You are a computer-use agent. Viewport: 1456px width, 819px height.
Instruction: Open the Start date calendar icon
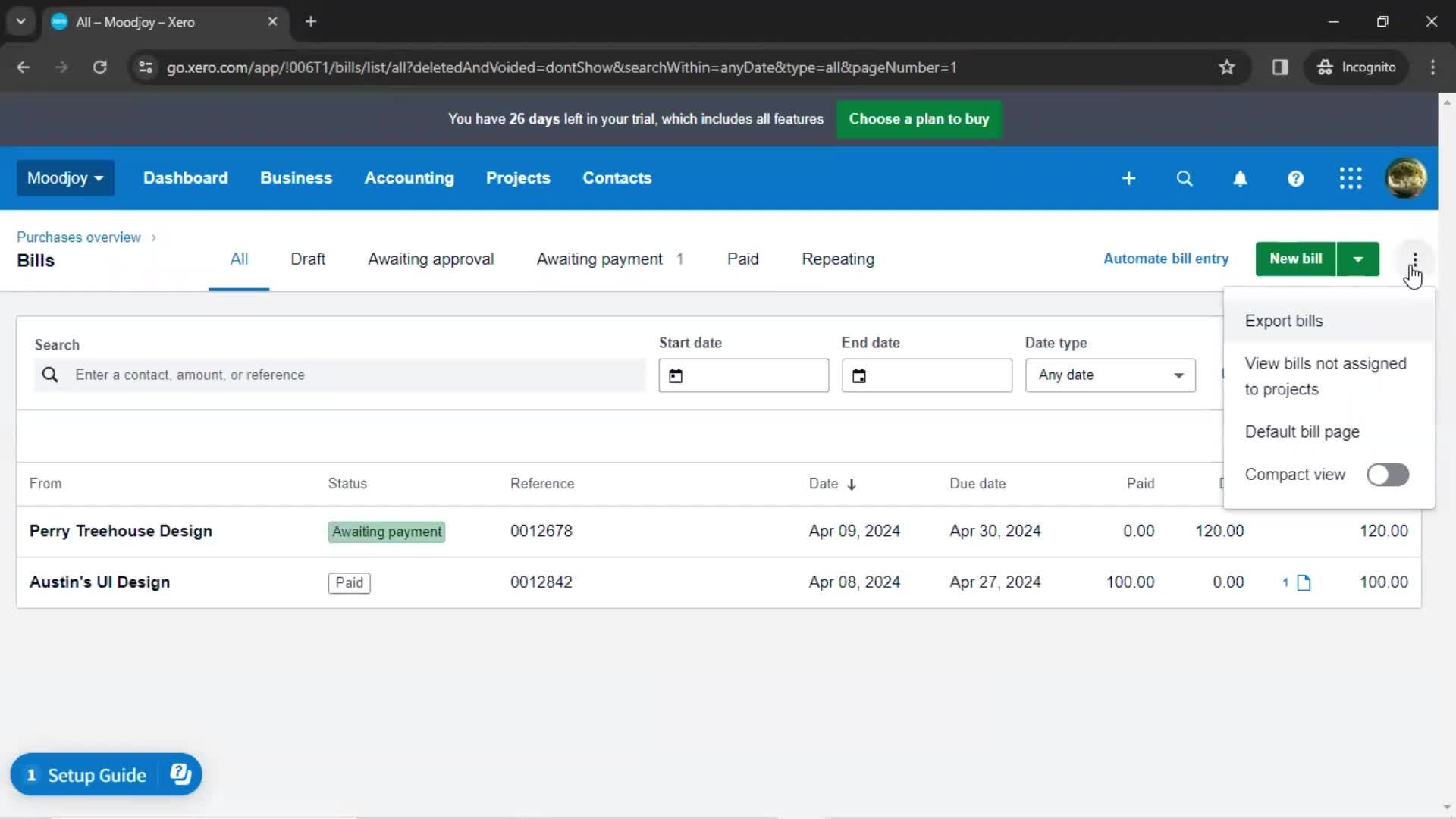(676, 375)
